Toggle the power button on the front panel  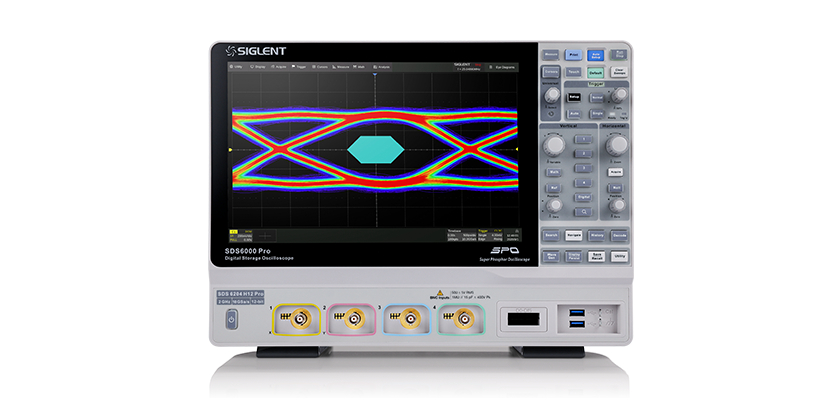pos(231,320)
